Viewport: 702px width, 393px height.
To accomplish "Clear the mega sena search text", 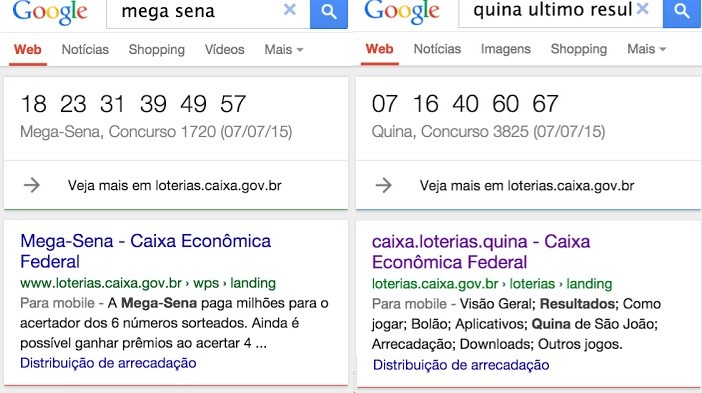I will pyautogui.click(x=290, y=9).
